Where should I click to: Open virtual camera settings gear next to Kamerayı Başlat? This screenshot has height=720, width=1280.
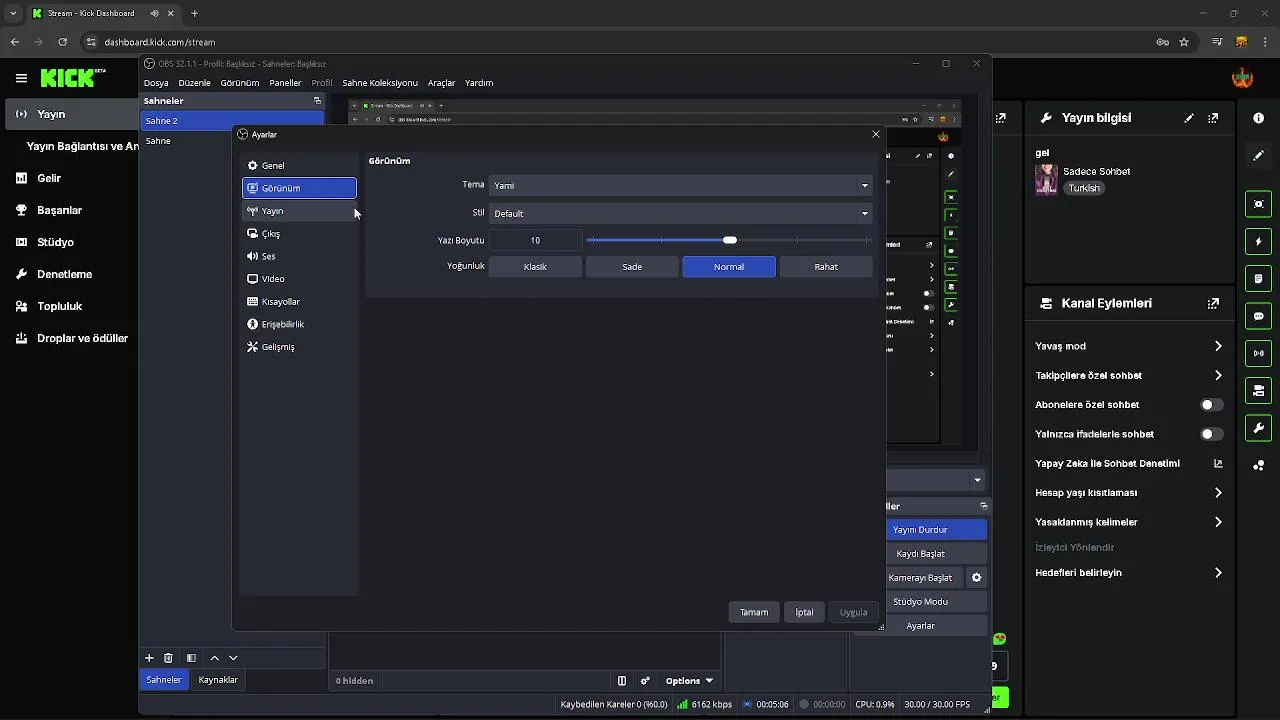coord(977,578)
